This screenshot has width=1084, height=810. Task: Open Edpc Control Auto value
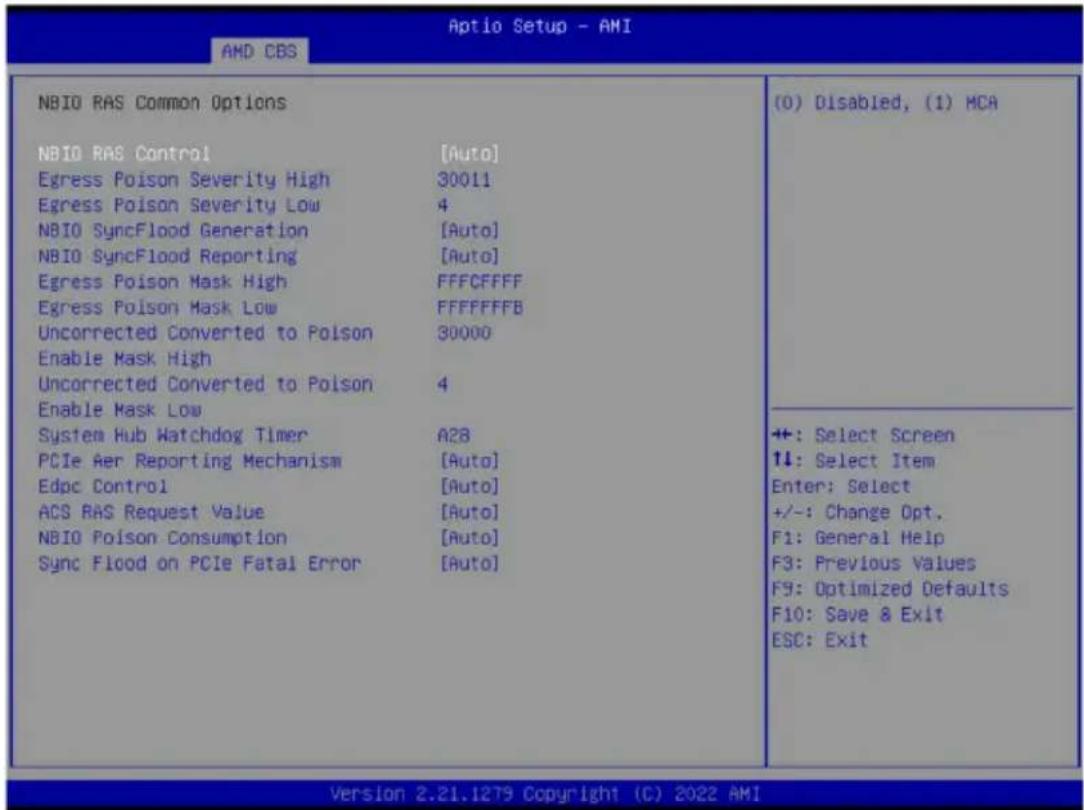[469, 486]
